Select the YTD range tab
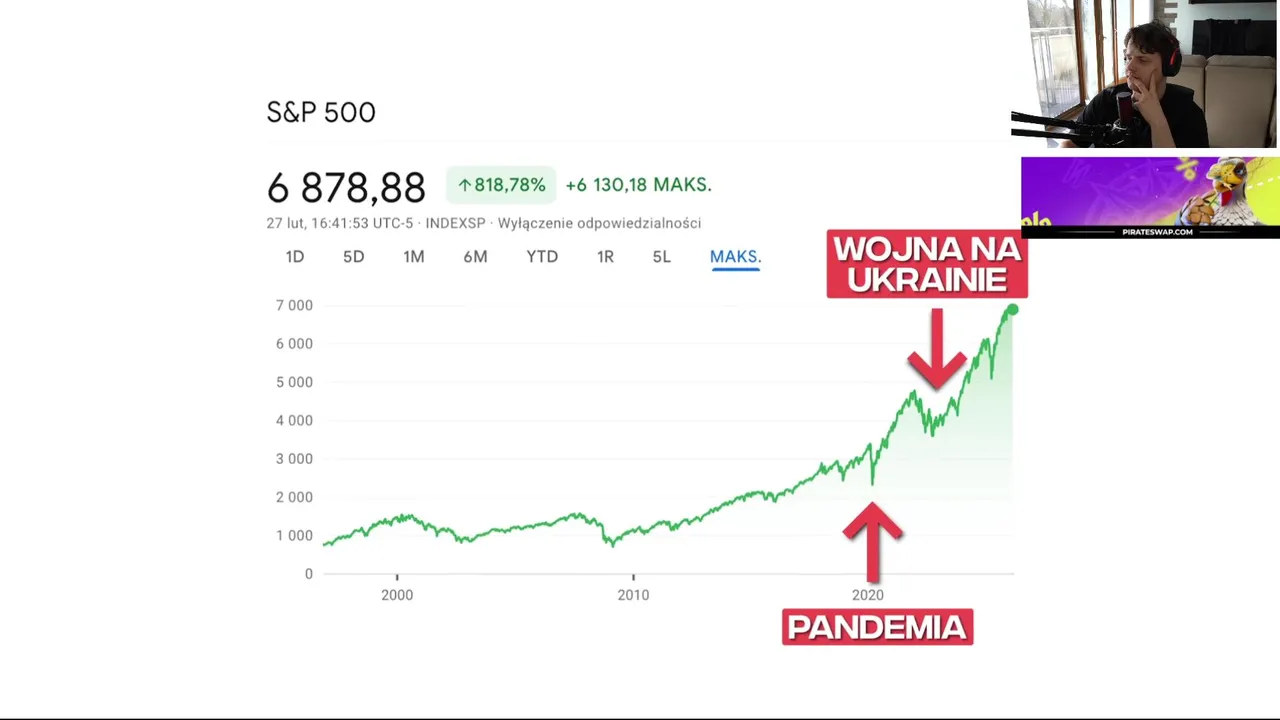 (542, 257)
